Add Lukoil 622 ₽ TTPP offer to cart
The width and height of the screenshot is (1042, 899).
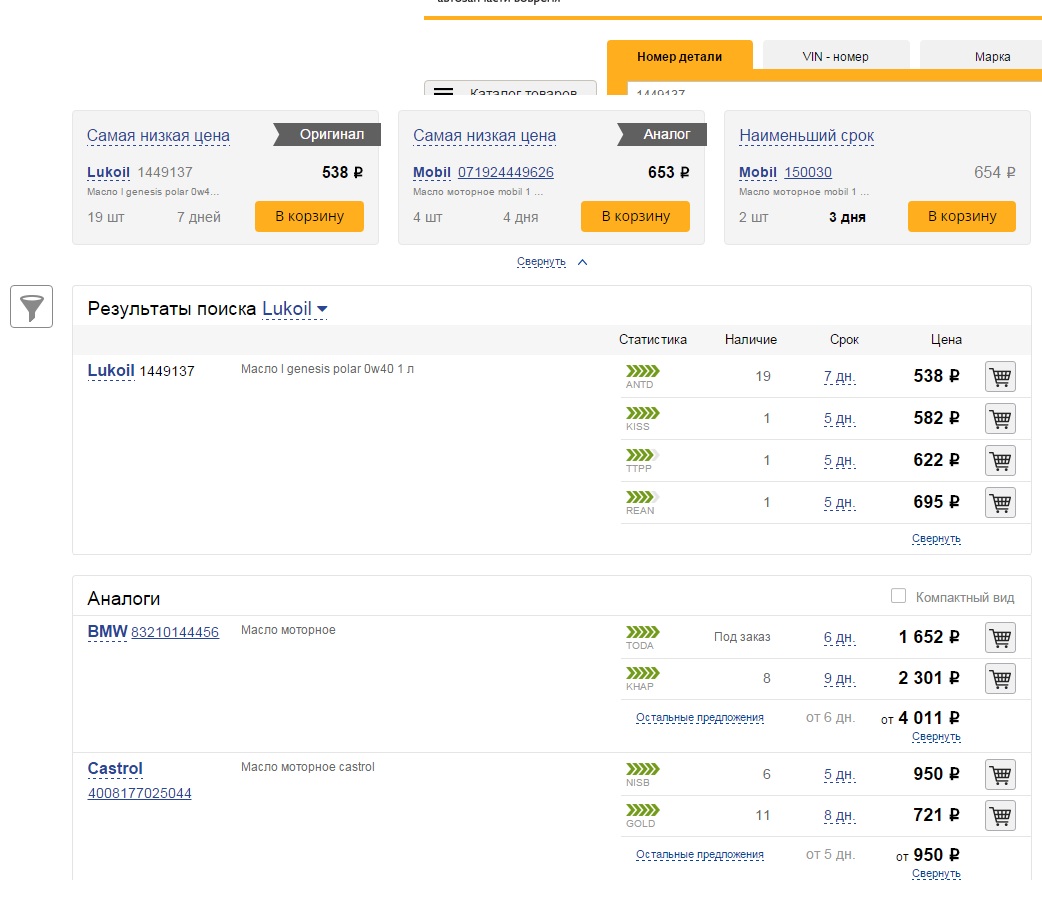pyautogui.click(x=1000, y=460)
